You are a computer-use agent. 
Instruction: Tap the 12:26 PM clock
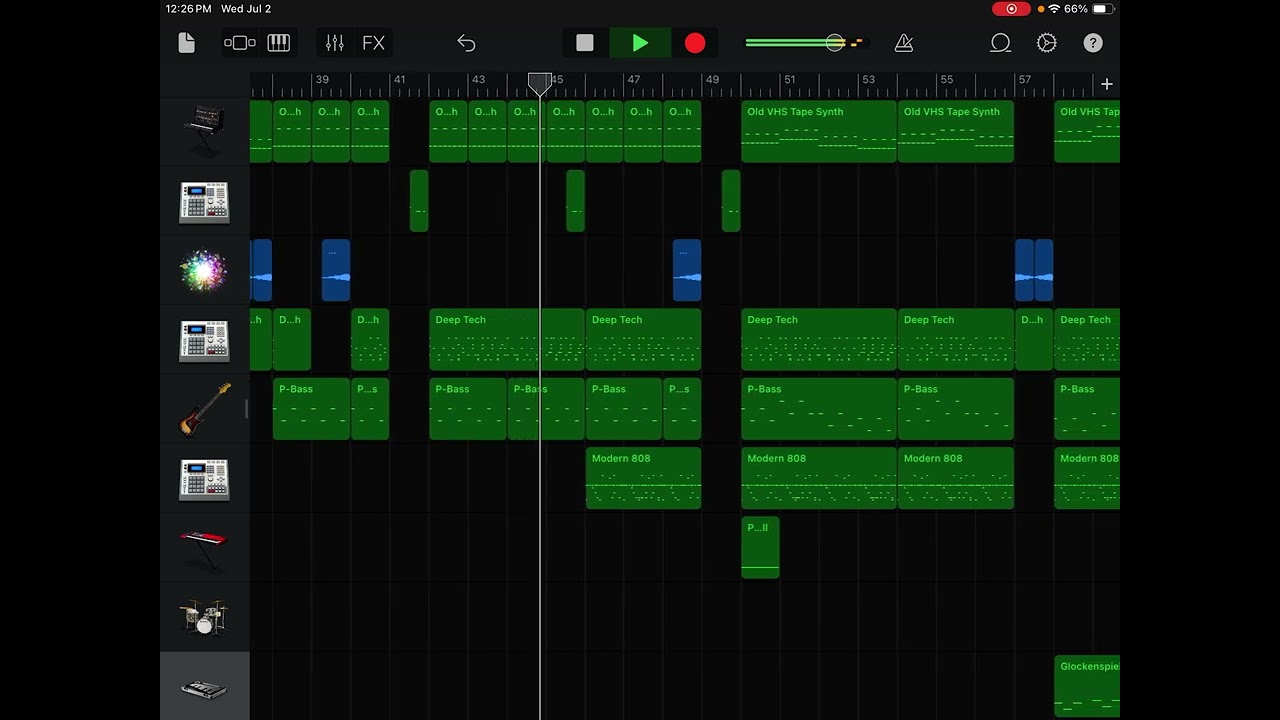pos(189,9)
